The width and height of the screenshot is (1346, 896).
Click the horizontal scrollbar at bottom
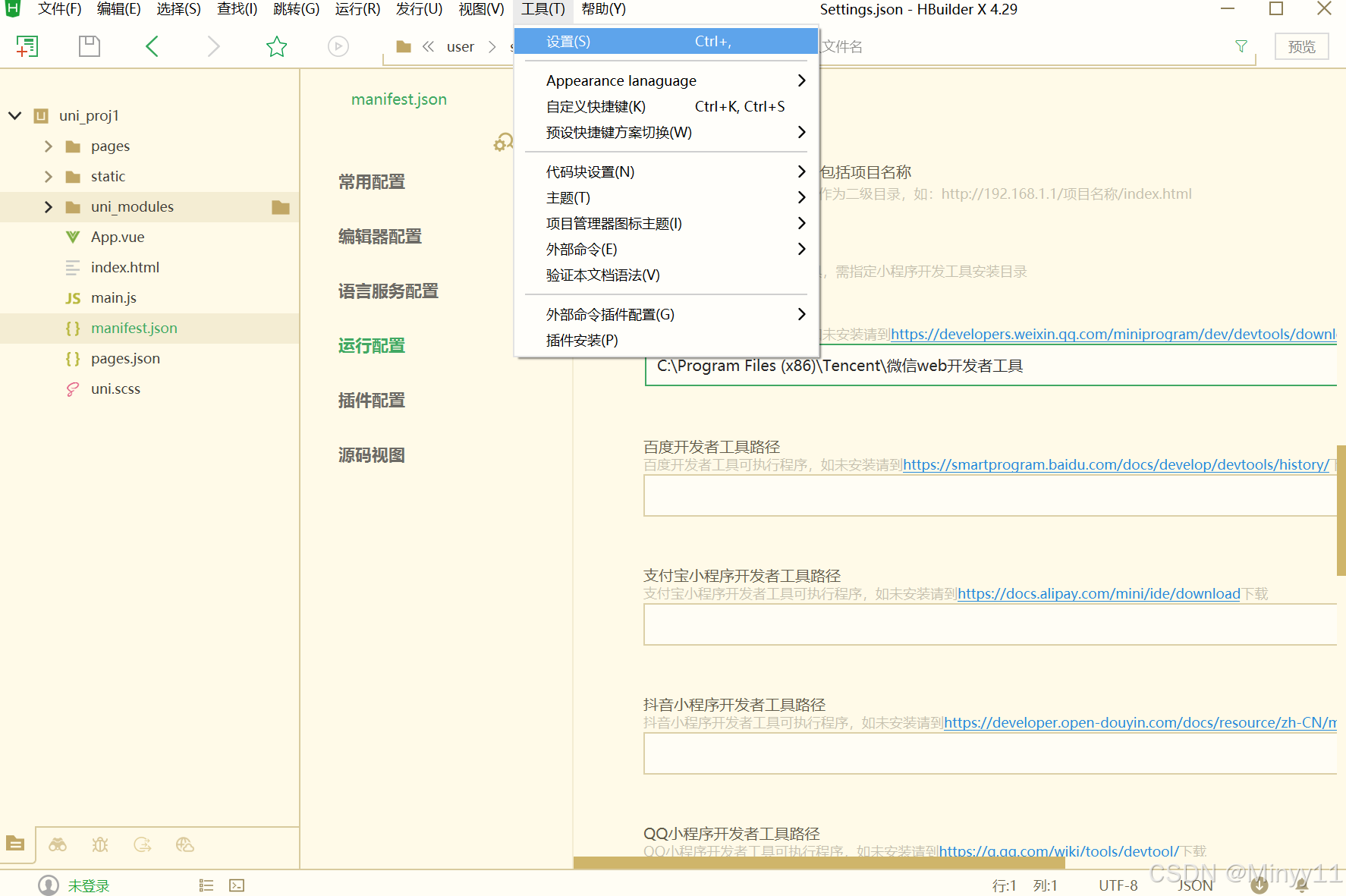pos(819,863)
